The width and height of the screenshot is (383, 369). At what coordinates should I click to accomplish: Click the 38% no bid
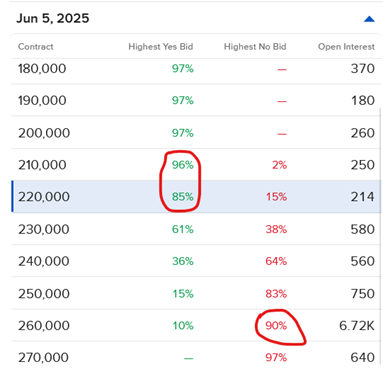[x=276, y=229]
